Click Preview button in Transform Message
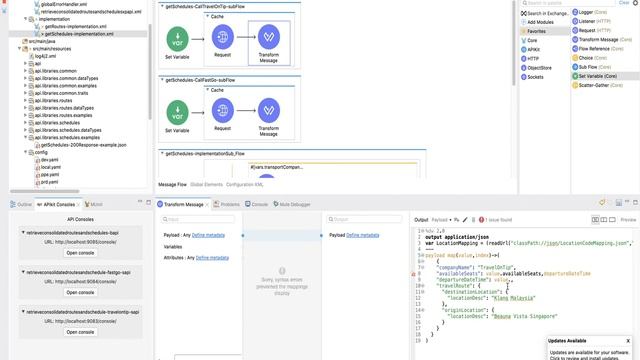This screenshot has width=640, height=360. point(628,220)
